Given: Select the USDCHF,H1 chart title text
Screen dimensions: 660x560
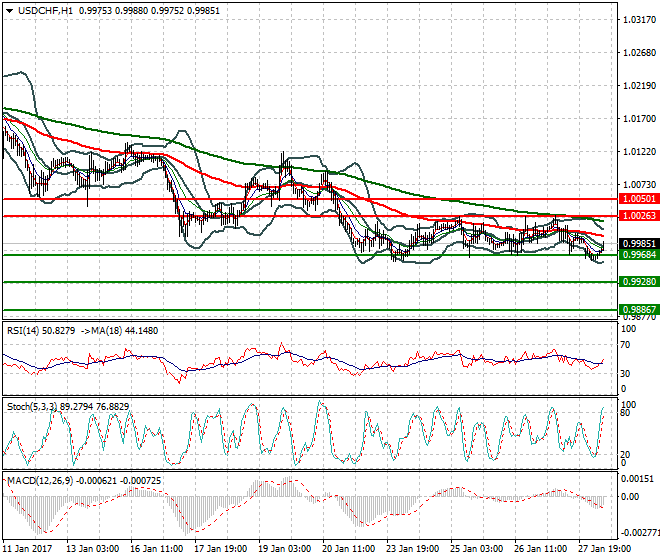Looking at the screenshot, I should (45, 11).
